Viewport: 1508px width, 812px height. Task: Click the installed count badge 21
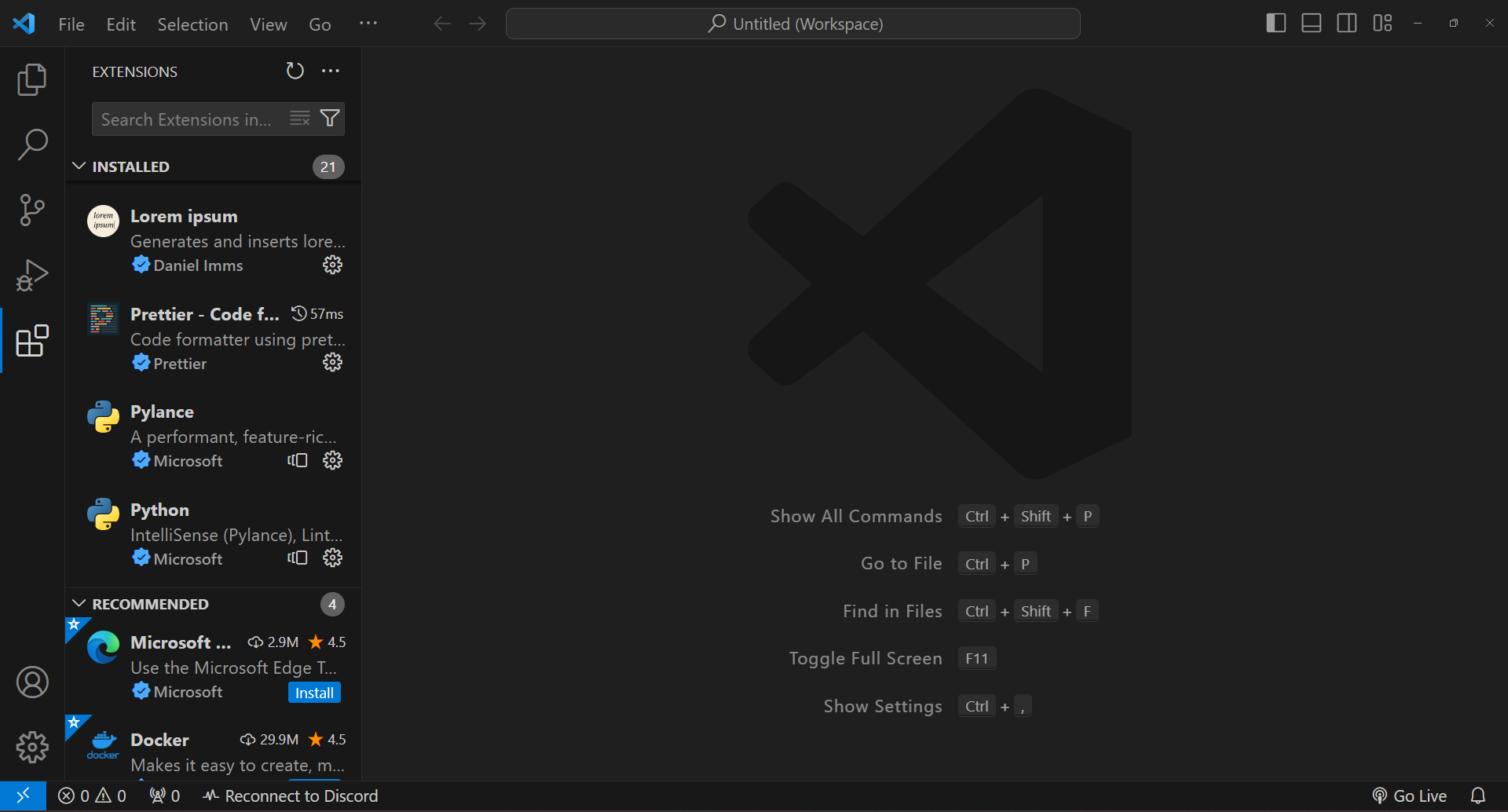click(328, 166)
